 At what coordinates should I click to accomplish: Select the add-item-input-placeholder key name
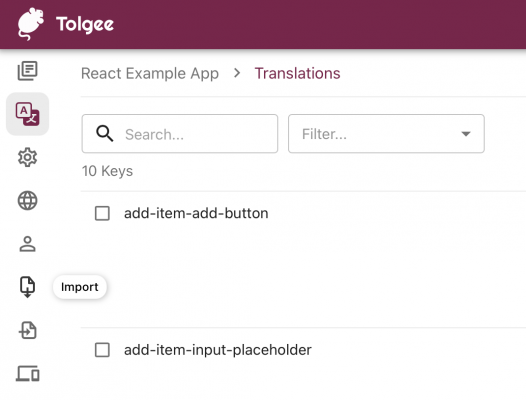coord(218,350)
